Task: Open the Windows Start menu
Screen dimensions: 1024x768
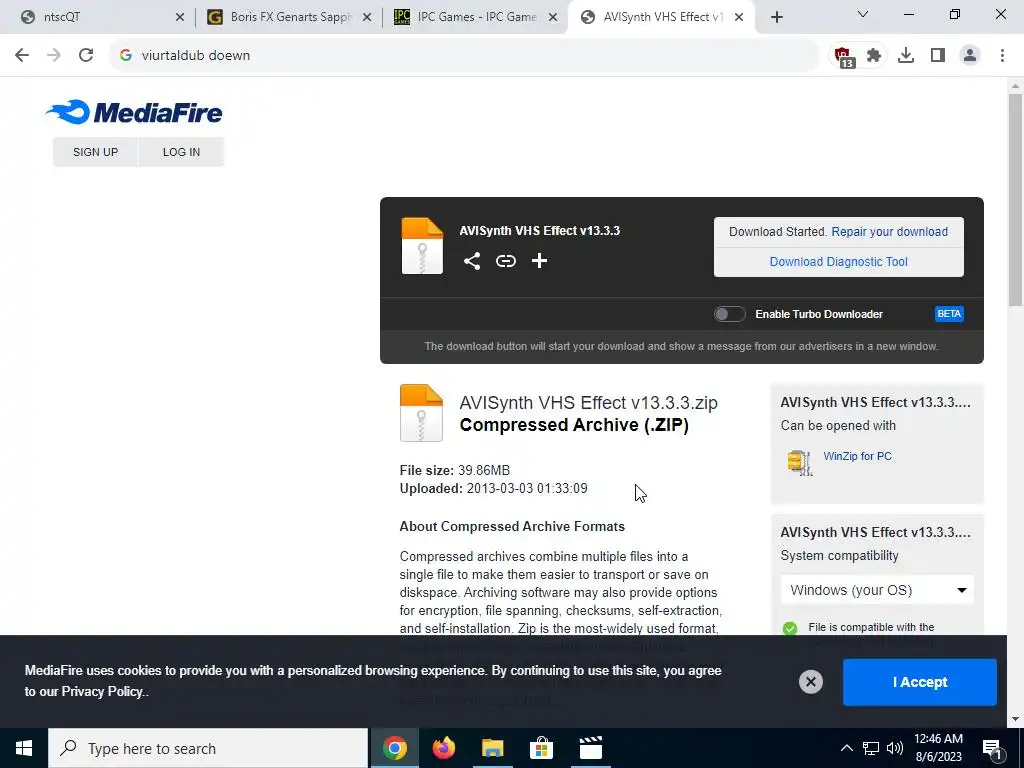Action: [24, 748]
